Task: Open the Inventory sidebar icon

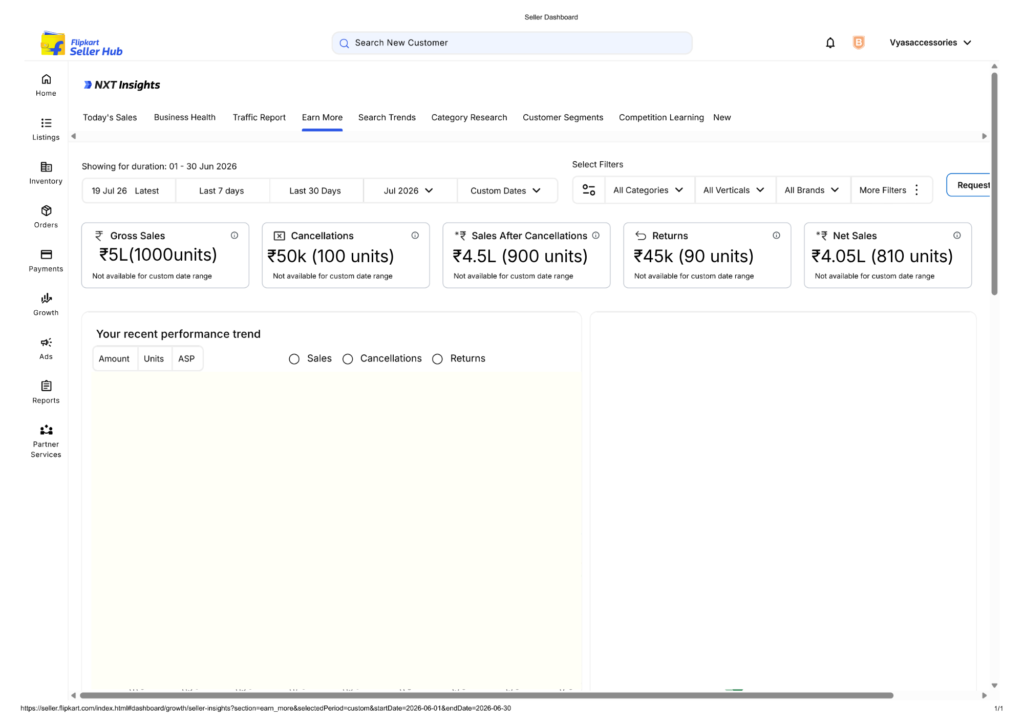Action: pyautogui.click(x=46, y=167)
